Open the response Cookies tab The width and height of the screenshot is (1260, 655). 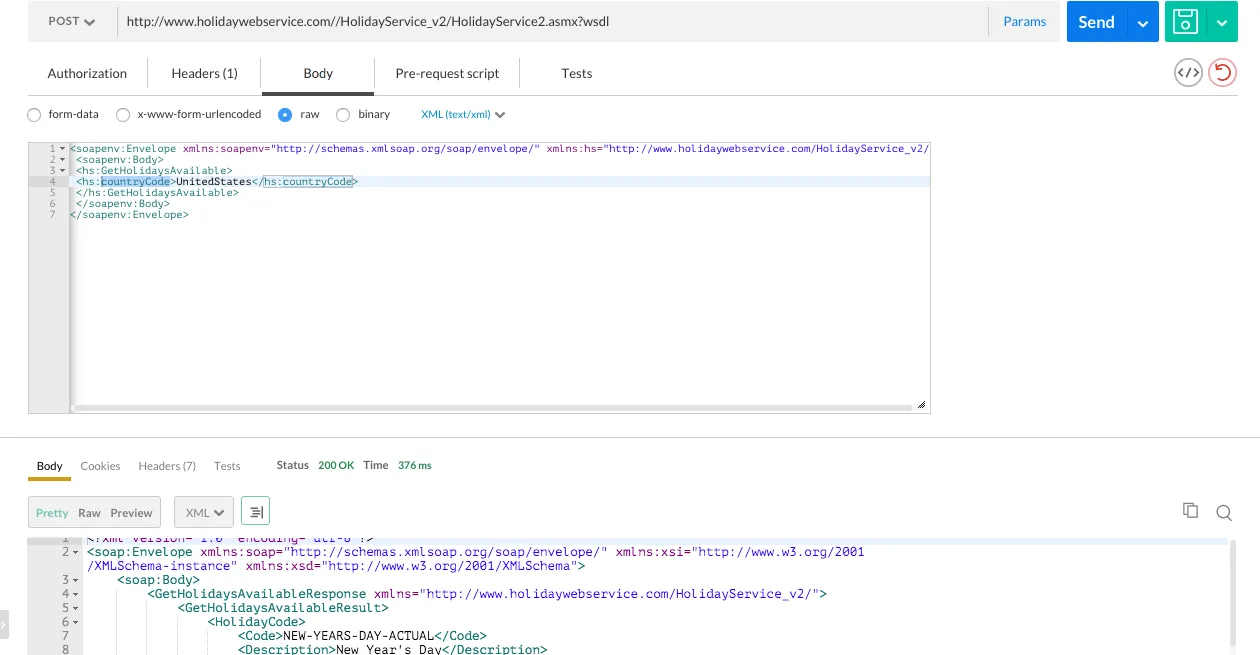click(100, 466)
